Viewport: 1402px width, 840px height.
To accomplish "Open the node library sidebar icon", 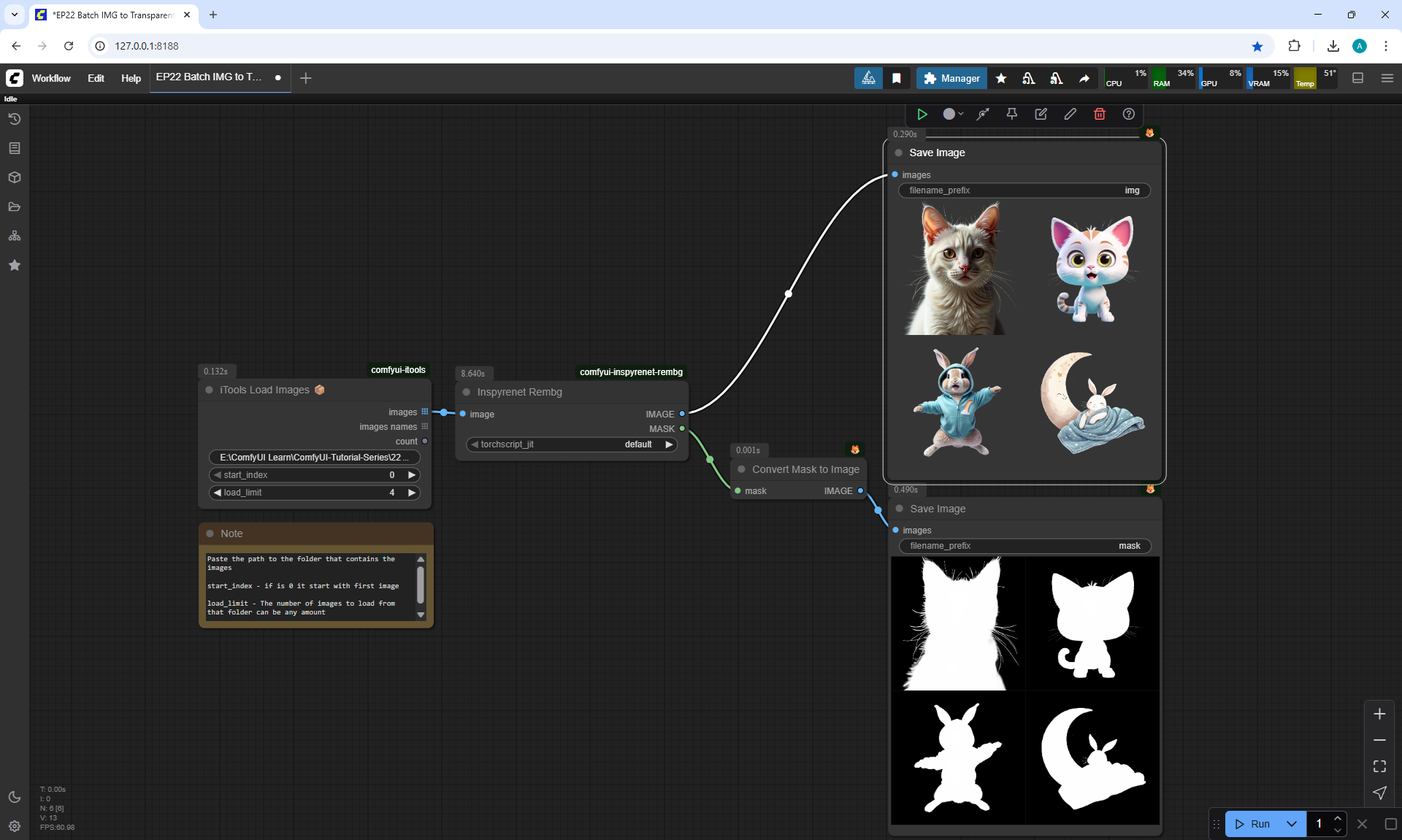I will pos(15,148).
